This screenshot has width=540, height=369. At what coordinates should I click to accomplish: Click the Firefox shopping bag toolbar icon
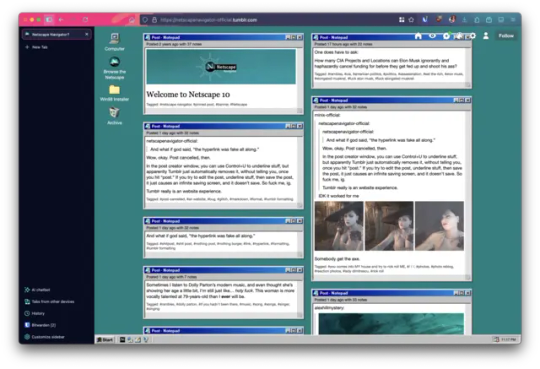click(x=489, y=20)
